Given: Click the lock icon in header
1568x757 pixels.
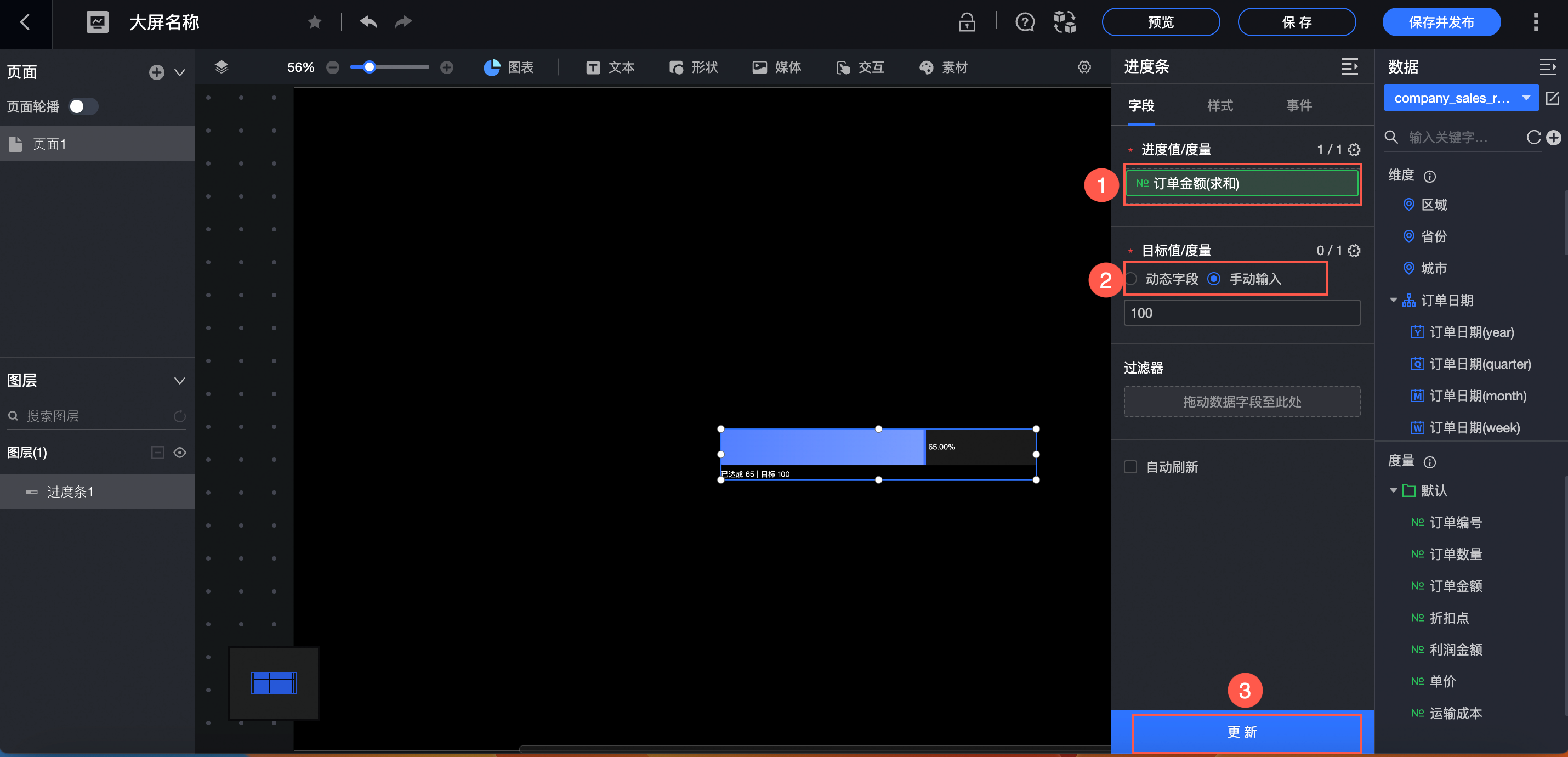Looking at the screenshot, I should 967,22.
